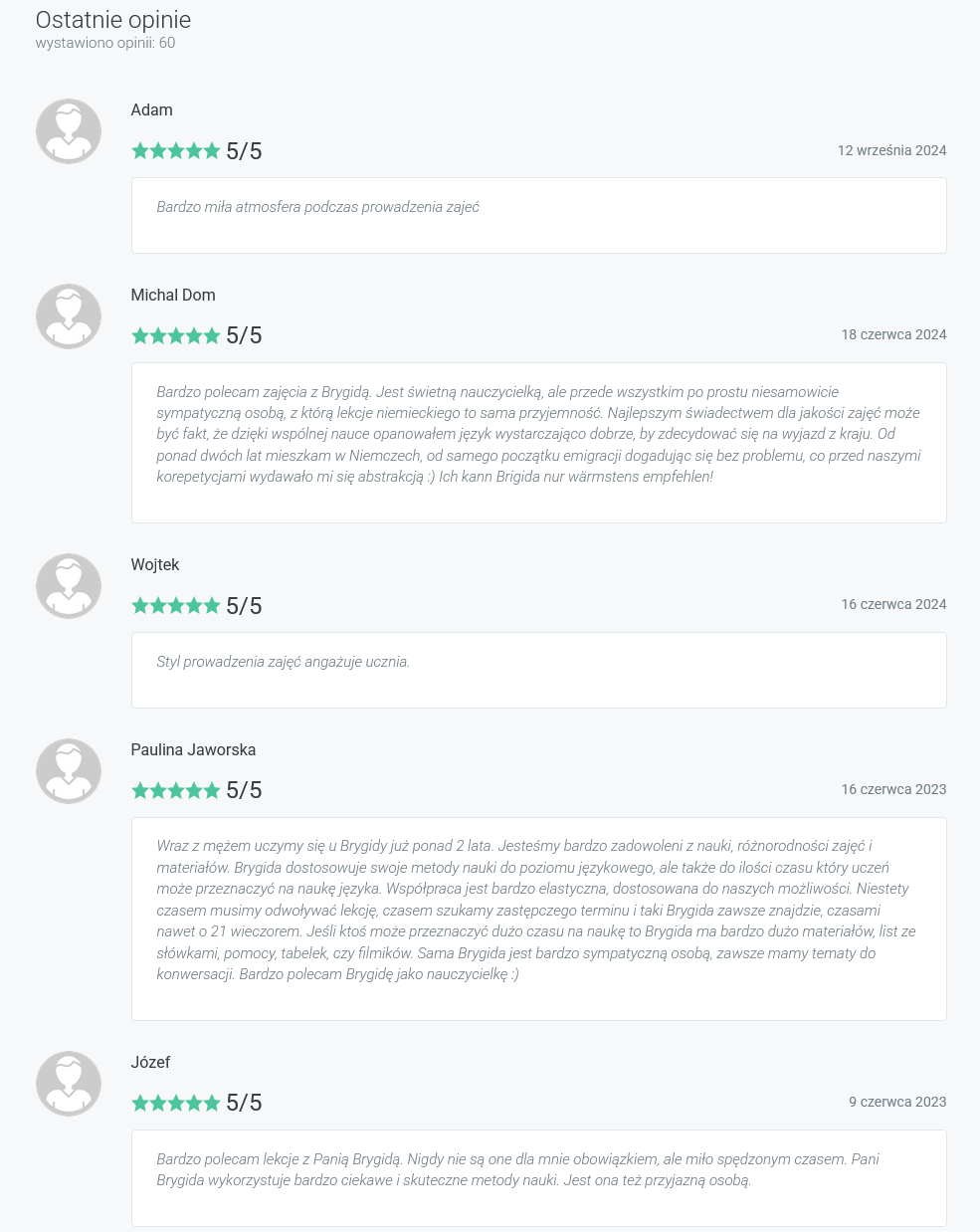Click the stars under Józef's name
The width and height of the screenshot is (980, 1232).
[176, 1104]
